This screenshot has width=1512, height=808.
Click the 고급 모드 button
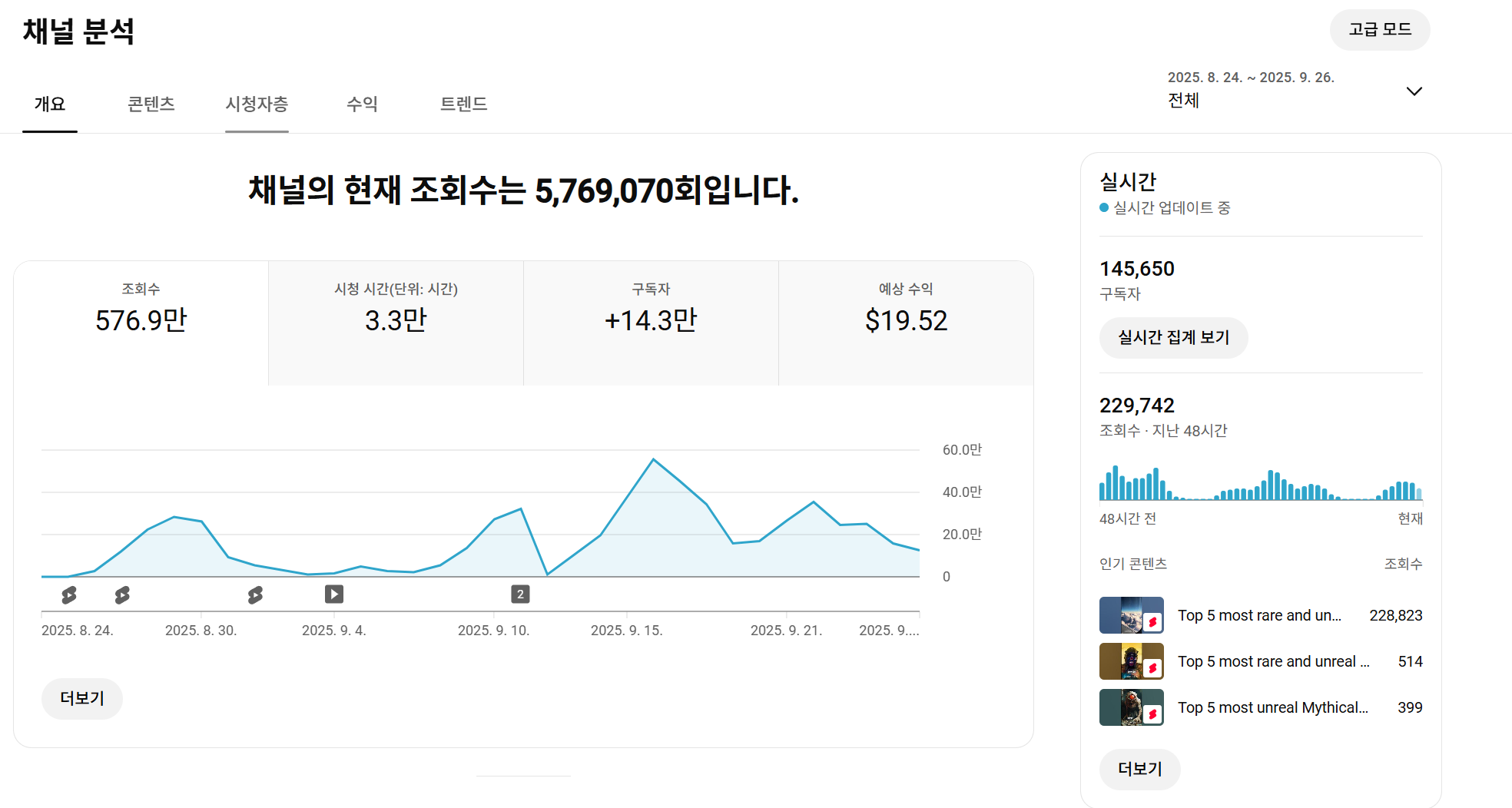click(1379, 30)
